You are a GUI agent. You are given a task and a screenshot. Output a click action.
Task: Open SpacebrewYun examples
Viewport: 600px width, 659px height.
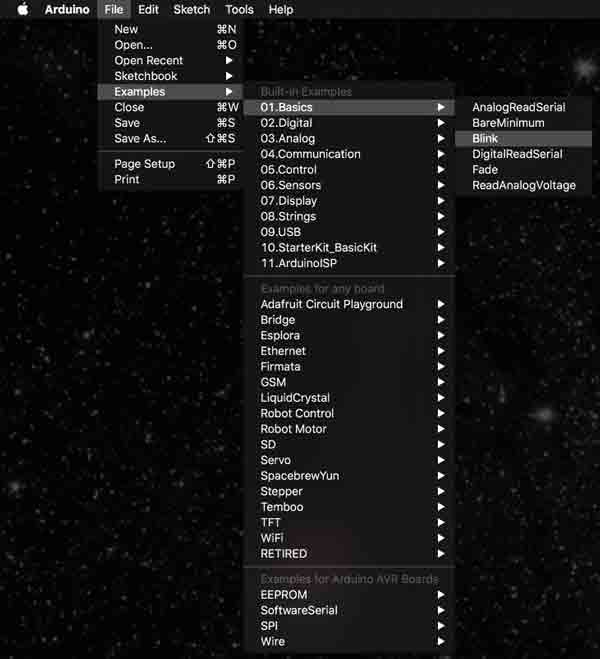(350, 475)
